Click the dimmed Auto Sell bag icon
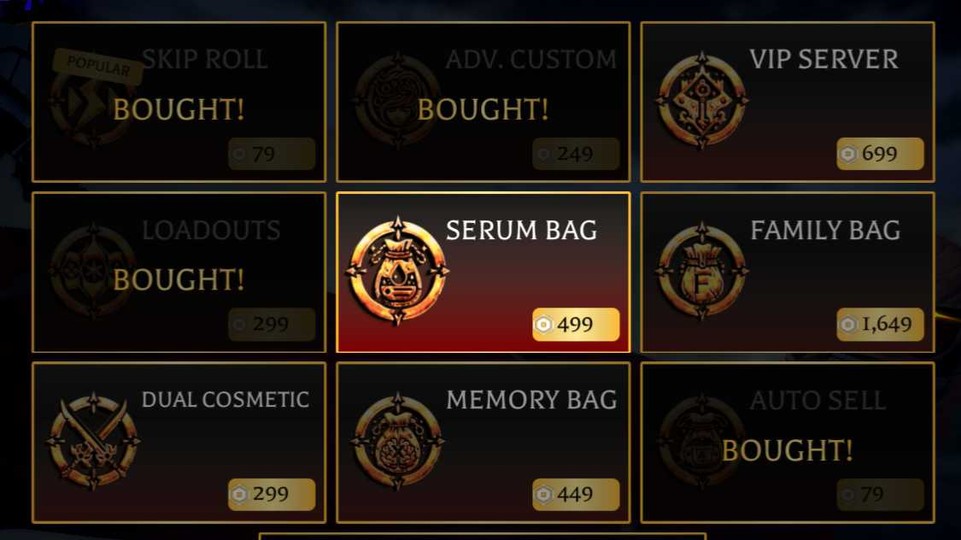The width and height of the screenshot is (961, 540). 701,441
